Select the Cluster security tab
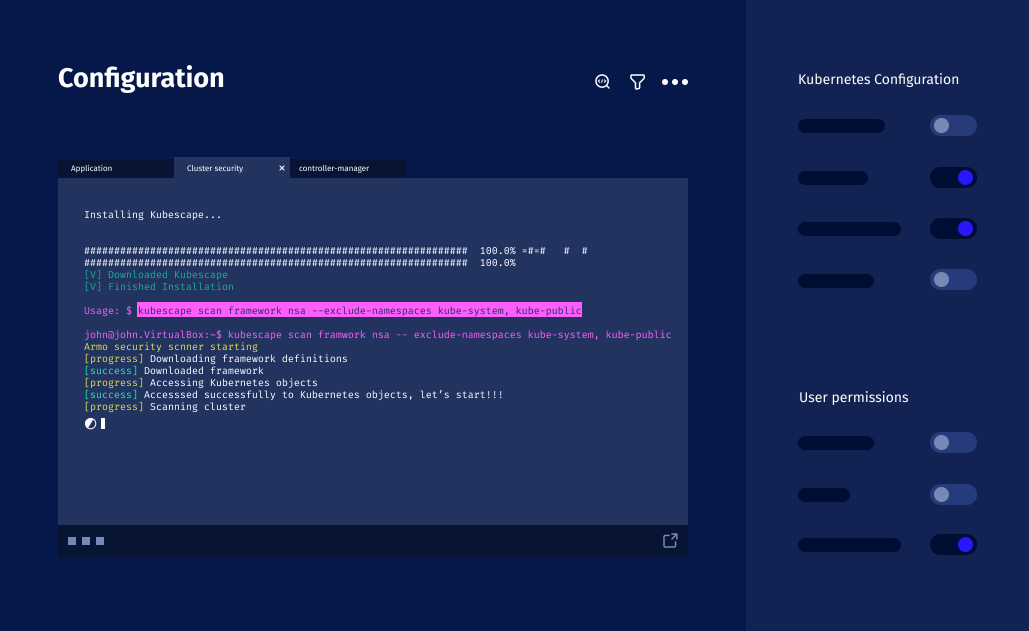The image size is (1029, 631). click(232, 167)
